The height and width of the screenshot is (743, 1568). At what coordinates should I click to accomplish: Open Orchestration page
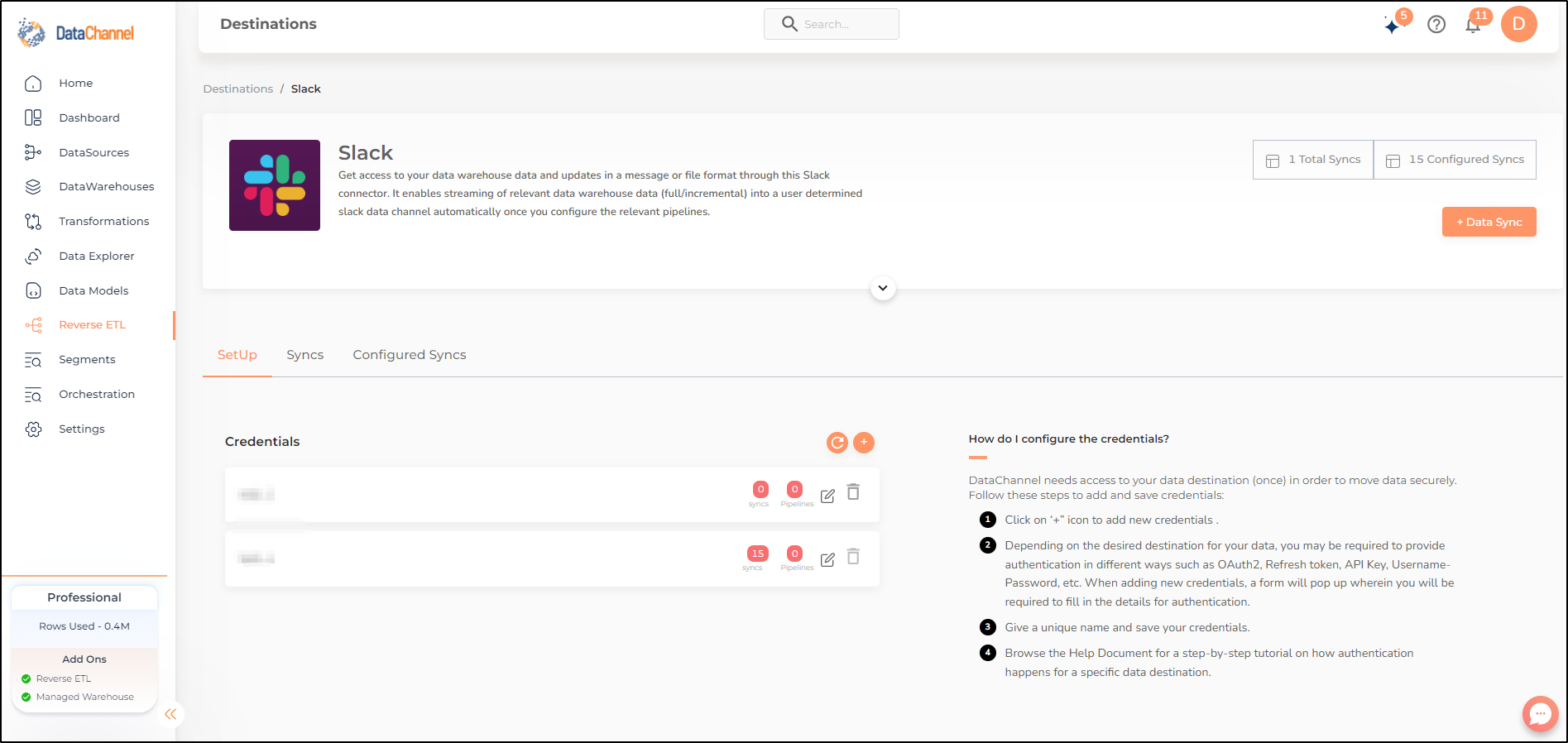coord(96,394)
